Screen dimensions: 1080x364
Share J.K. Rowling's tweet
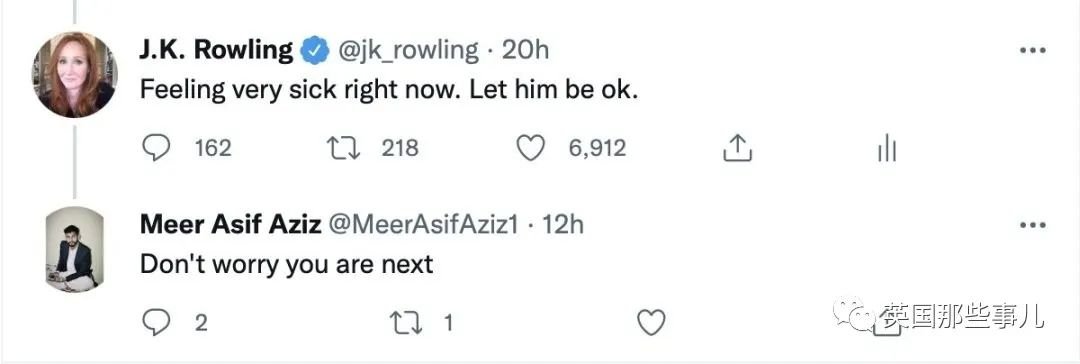[737, 148]
